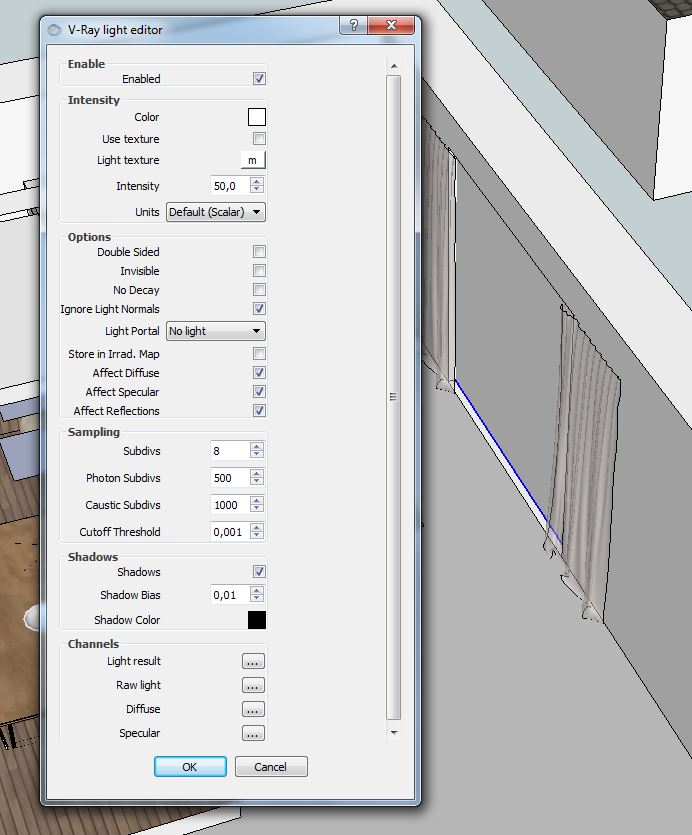The image size is (692, 835).
Task: Open Light result channel browse button
Action: pos(253,661)
